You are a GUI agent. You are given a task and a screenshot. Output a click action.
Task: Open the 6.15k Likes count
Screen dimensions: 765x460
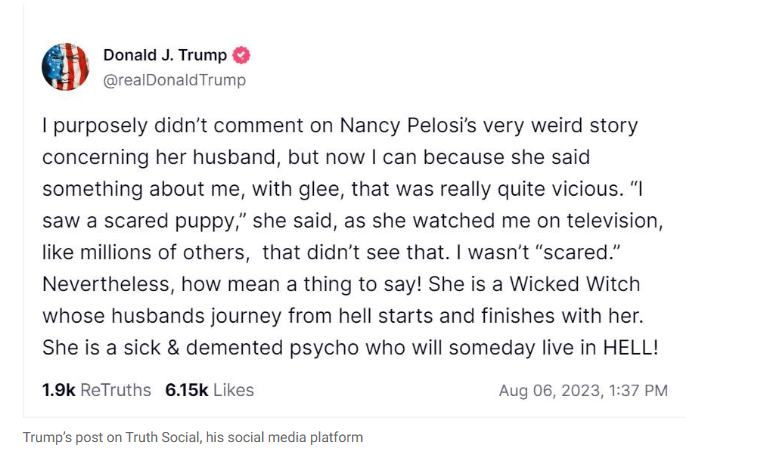tap(209, 390)
